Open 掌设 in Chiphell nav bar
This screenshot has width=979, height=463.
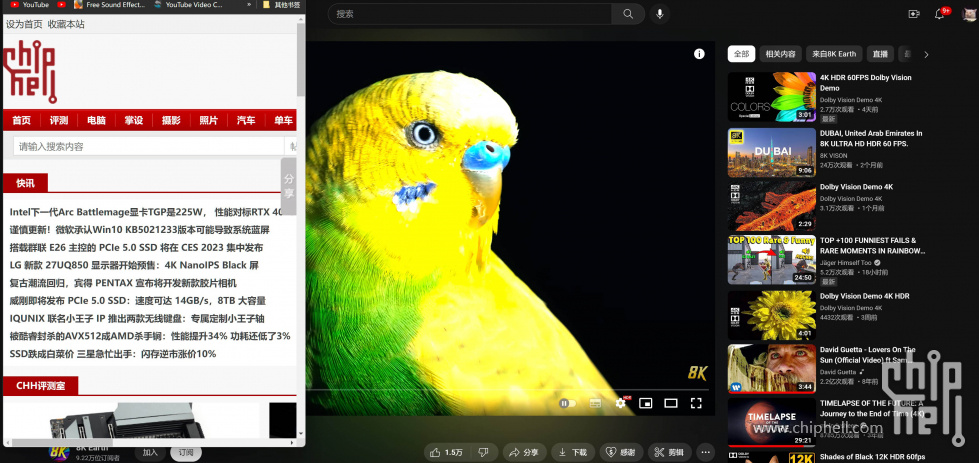click(134, 120)
